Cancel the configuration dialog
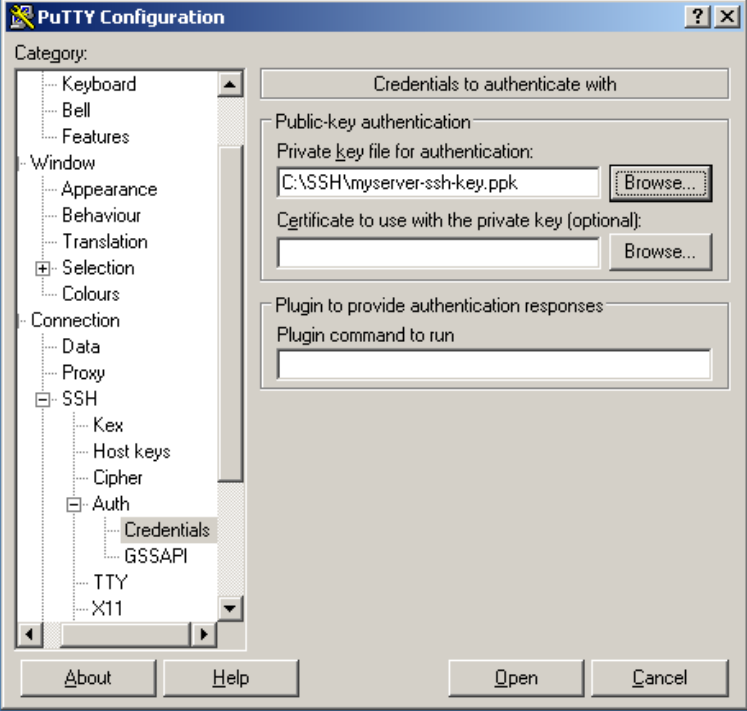The width and height of the screenshot is (747, 711). [660, 678]
